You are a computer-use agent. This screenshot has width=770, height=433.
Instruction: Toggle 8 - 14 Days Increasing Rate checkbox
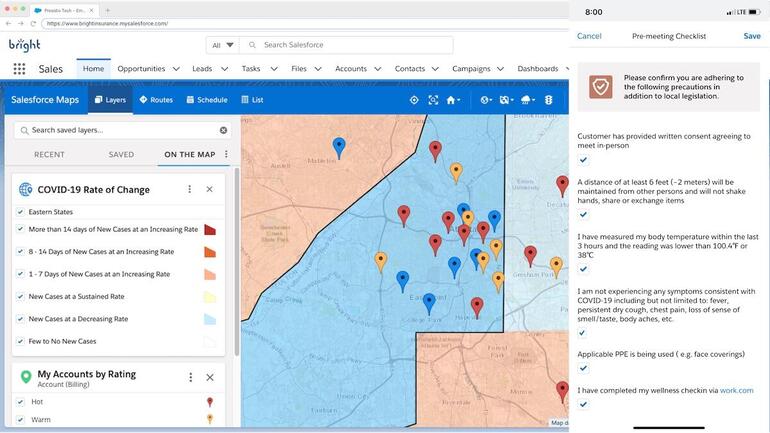[20, 251]
